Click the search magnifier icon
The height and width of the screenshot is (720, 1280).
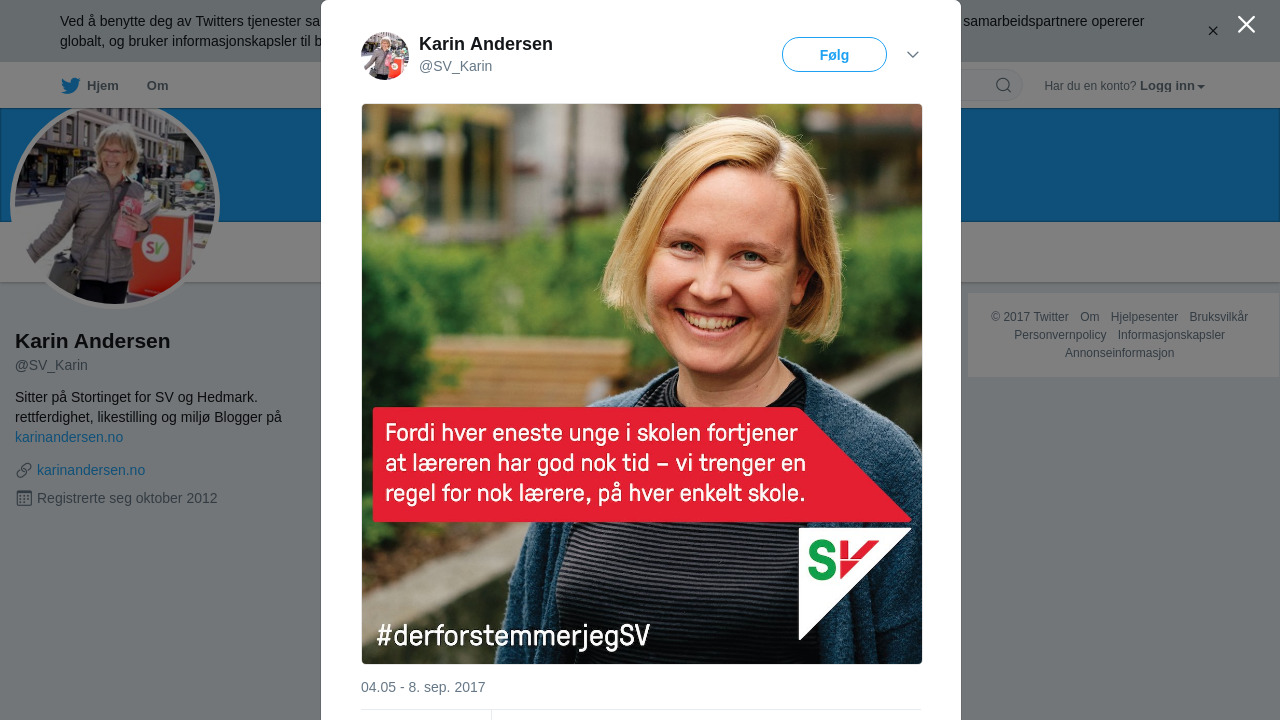pos(1003,85)
